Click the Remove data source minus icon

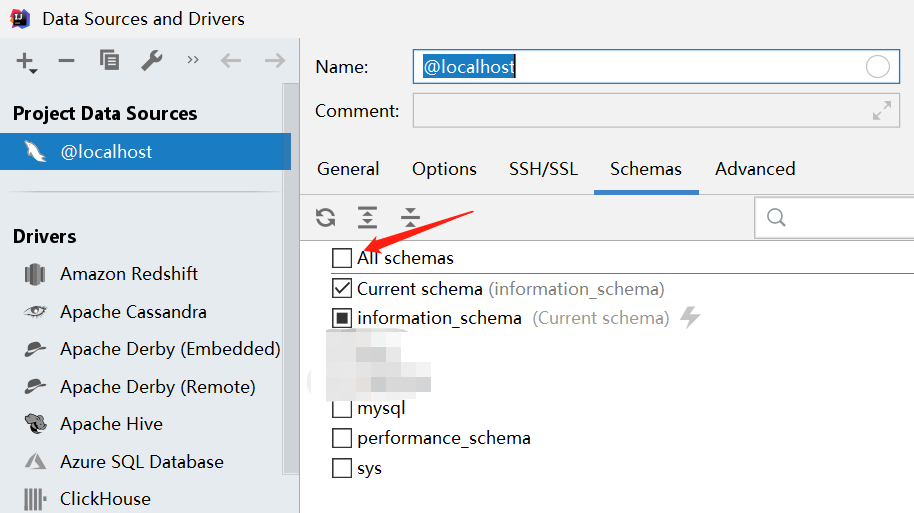(67, 60)
